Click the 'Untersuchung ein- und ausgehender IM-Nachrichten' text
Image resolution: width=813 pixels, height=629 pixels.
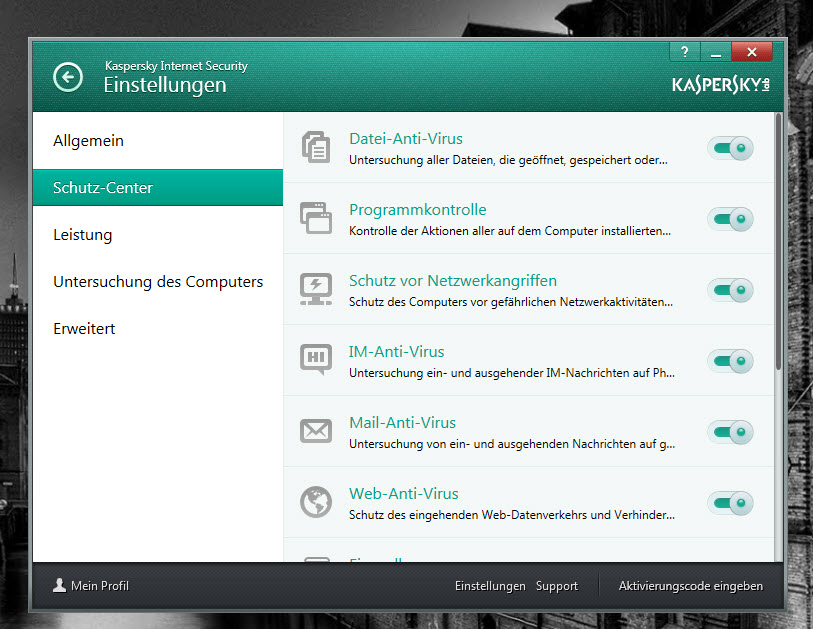point(512,373)
